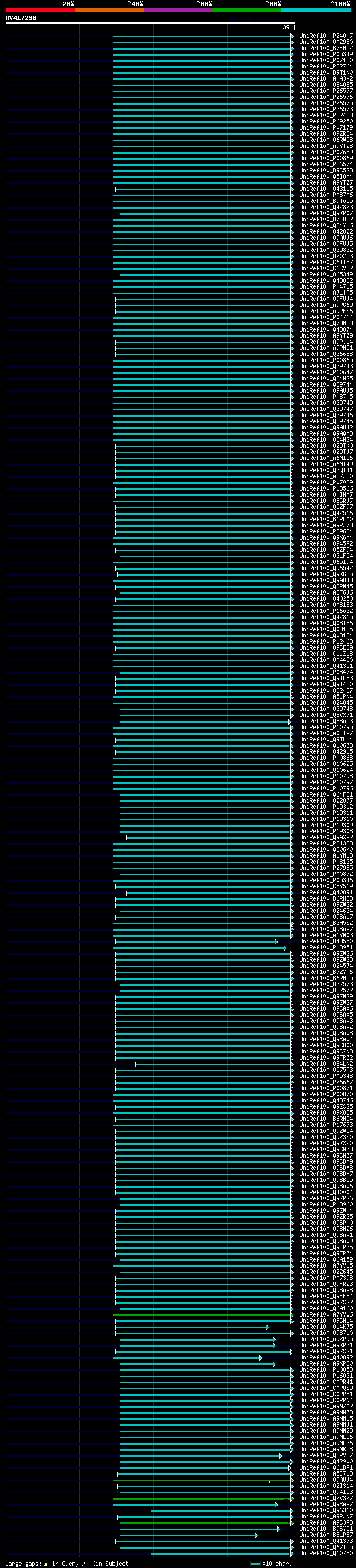Select the UniRef100_P10798 hit
Image resolution: width=356 pixels, height=1568 pixels.
tap(326, 776)
